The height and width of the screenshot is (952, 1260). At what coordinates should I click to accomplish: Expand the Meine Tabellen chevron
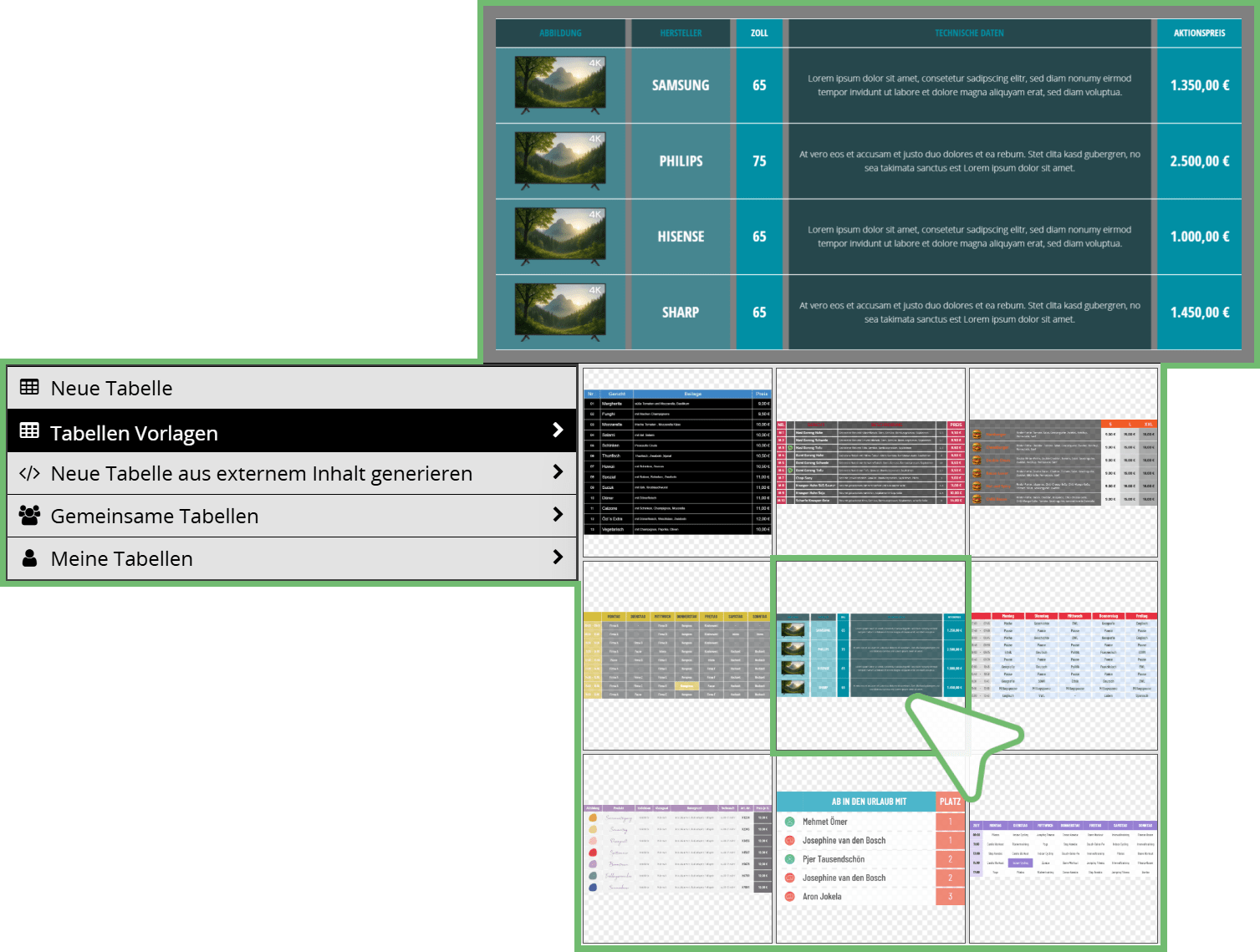558,557
